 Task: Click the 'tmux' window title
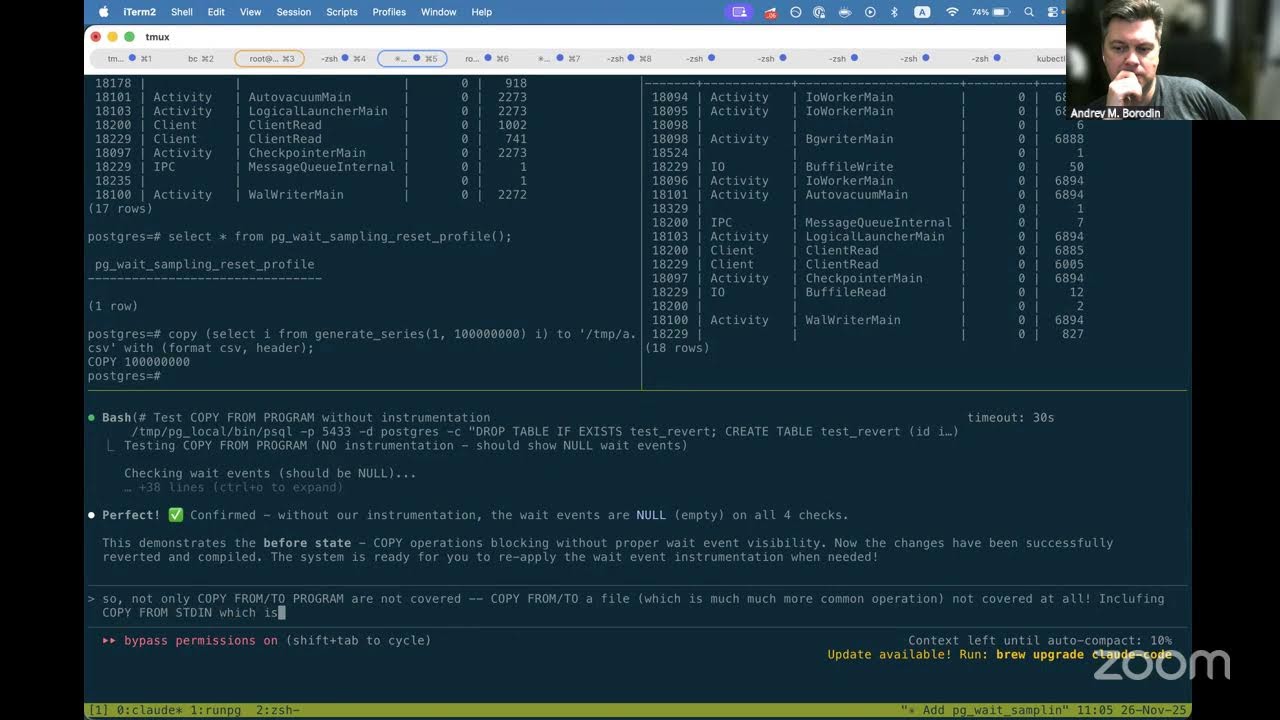click(x=157, y=37)
